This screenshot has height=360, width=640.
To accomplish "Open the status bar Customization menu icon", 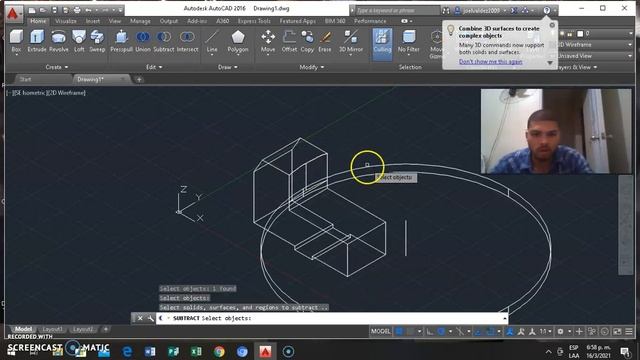I will coord(629,331).
